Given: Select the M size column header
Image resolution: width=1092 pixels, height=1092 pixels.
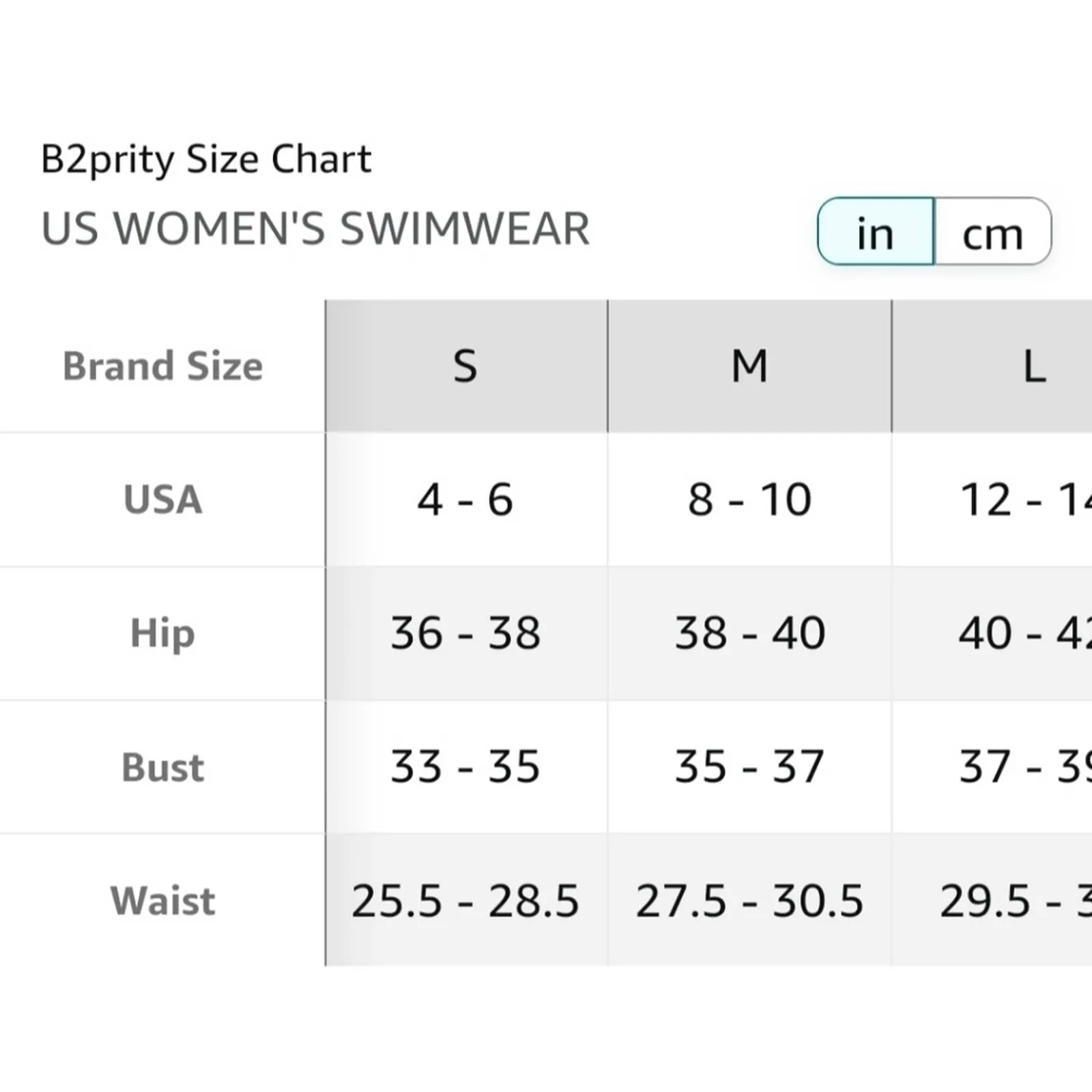Looking at the screenshot, I should coord(749,367).
